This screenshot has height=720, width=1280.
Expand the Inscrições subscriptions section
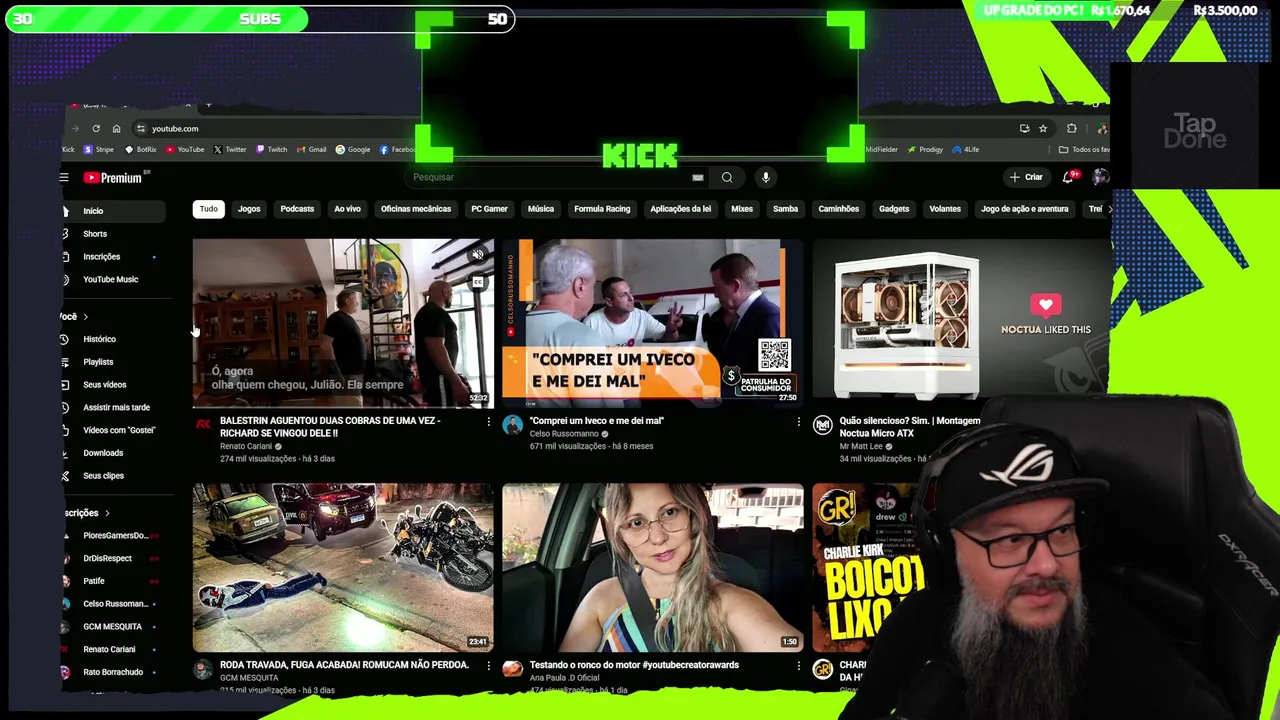[x=86, y=513]
